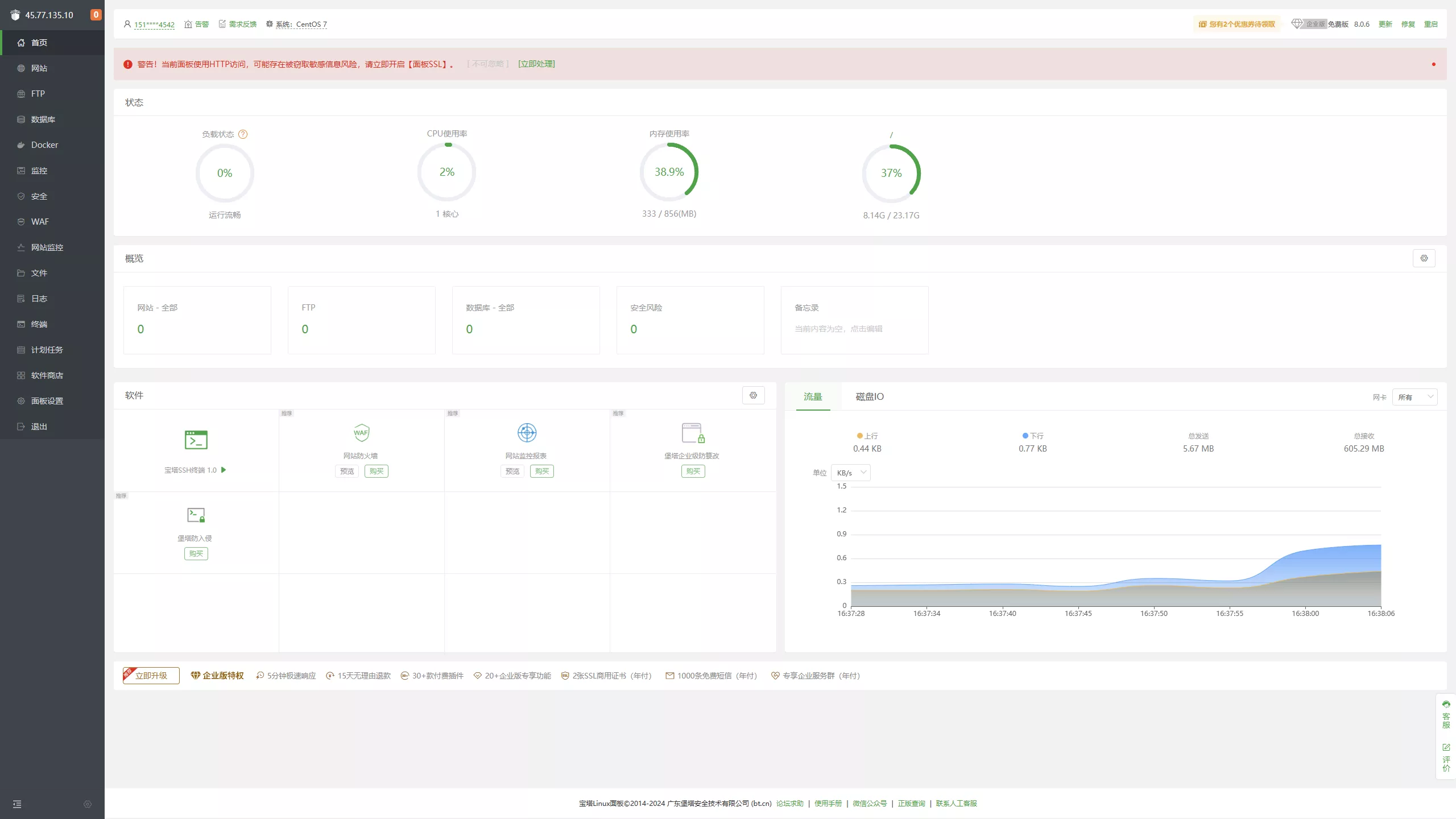Open 网站监控 website monitoring
The image size is (1456, 819).
point(47,247)
